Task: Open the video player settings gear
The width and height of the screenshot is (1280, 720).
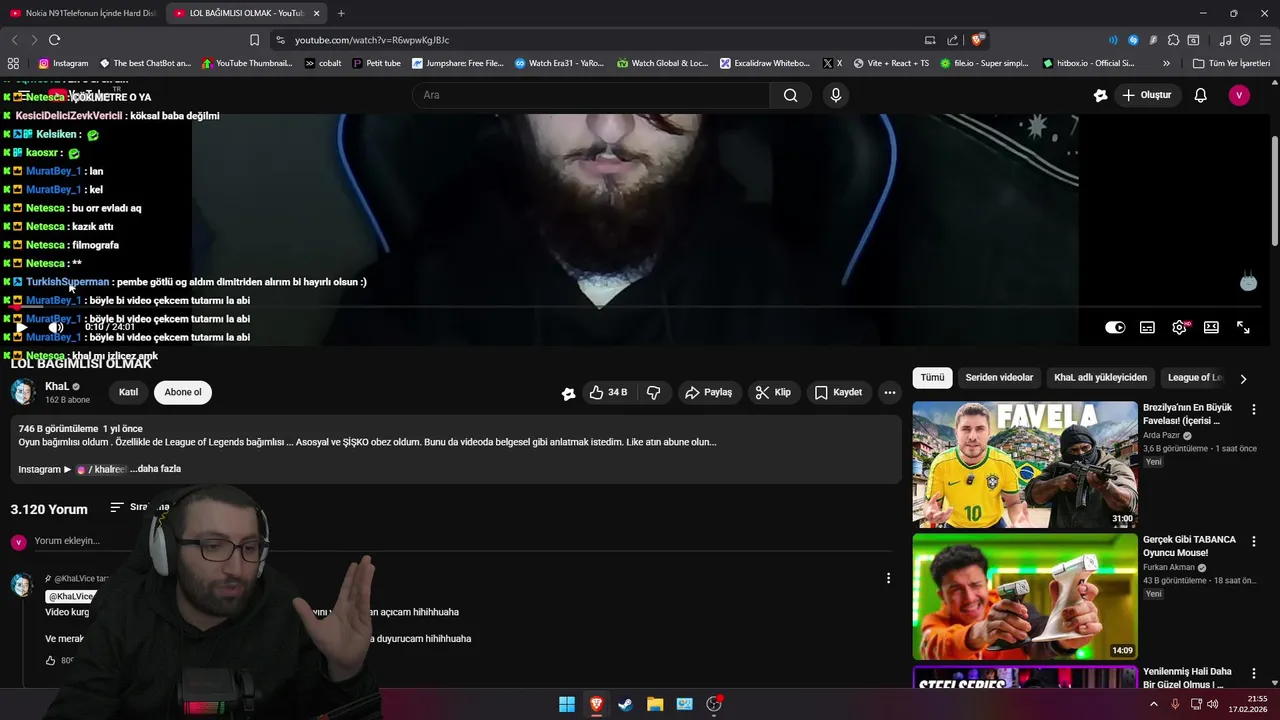Action: tap(1179, 327)
